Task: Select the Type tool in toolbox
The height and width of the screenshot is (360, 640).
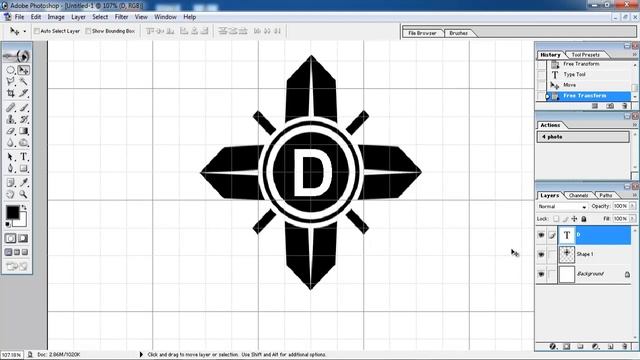Action: click(x=24, y=157)
